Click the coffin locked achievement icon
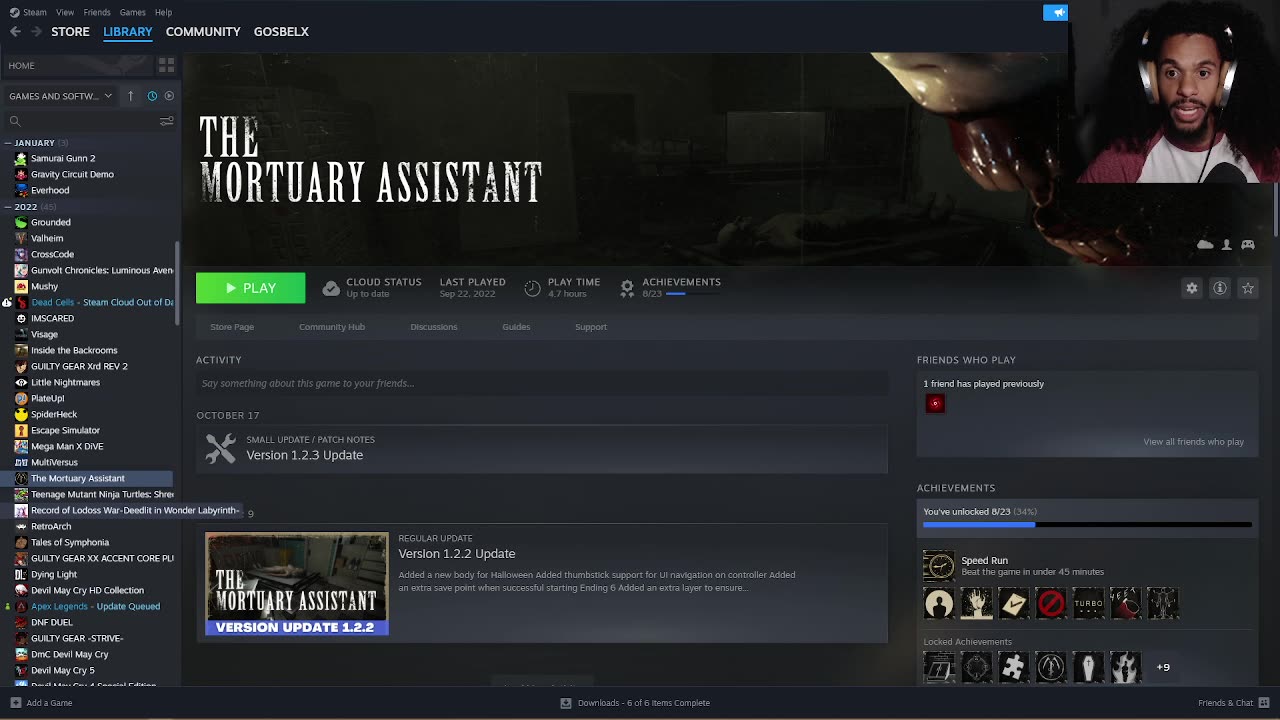1280x720 pixels. 1088,667
